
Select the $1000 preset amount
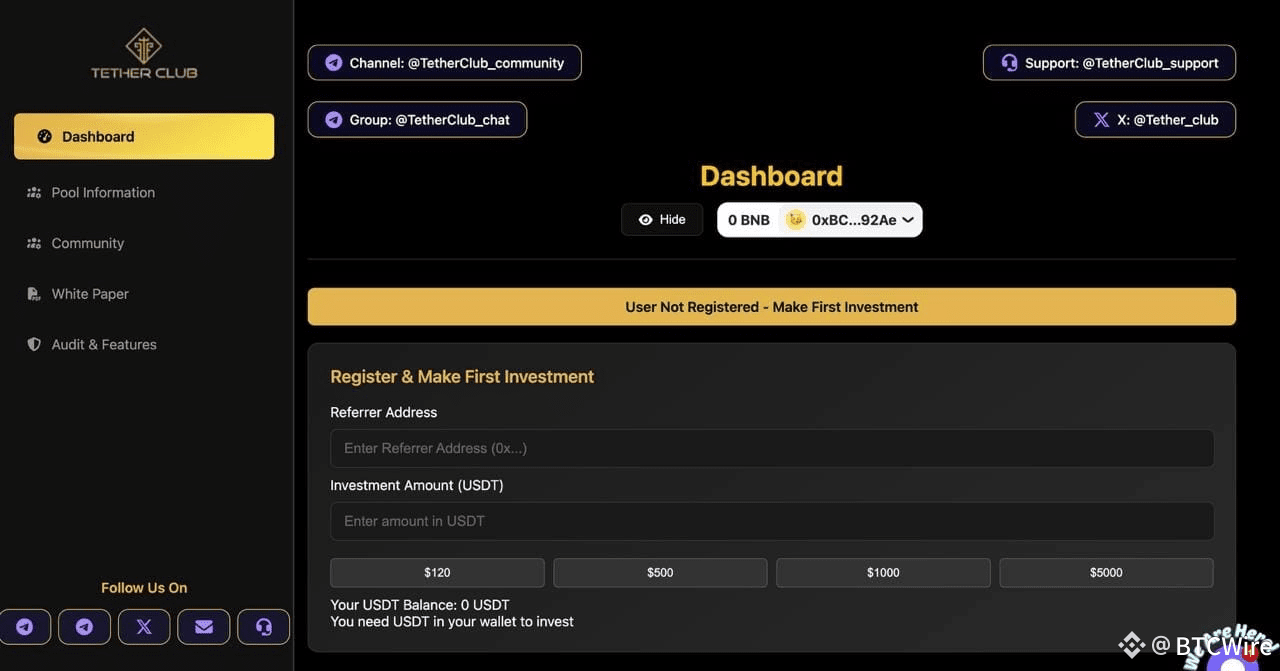coord(883,573)
